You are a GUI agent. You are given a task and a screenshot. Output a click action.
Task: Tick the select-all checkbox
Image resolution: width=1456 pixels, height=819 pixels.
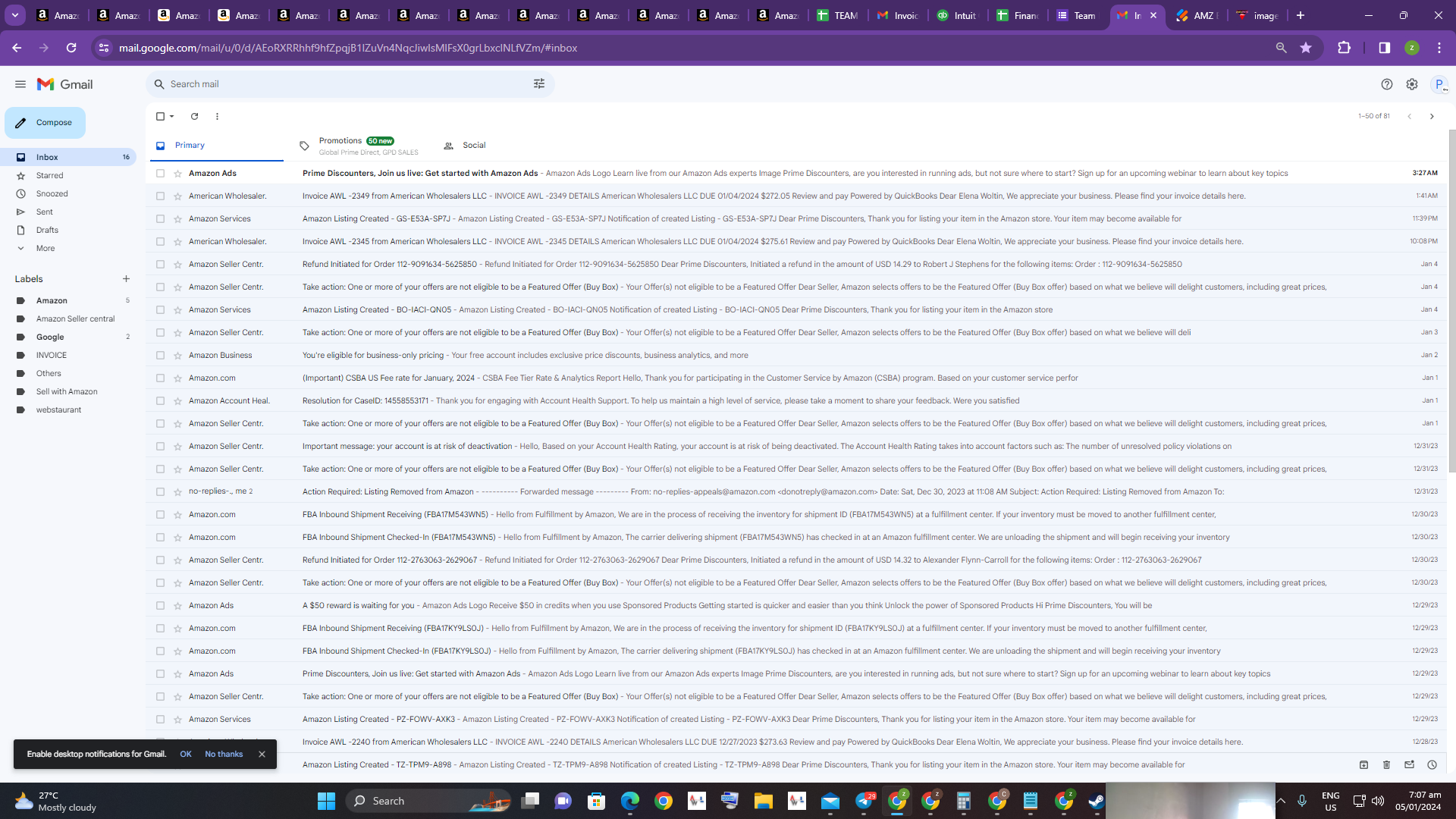160,116
